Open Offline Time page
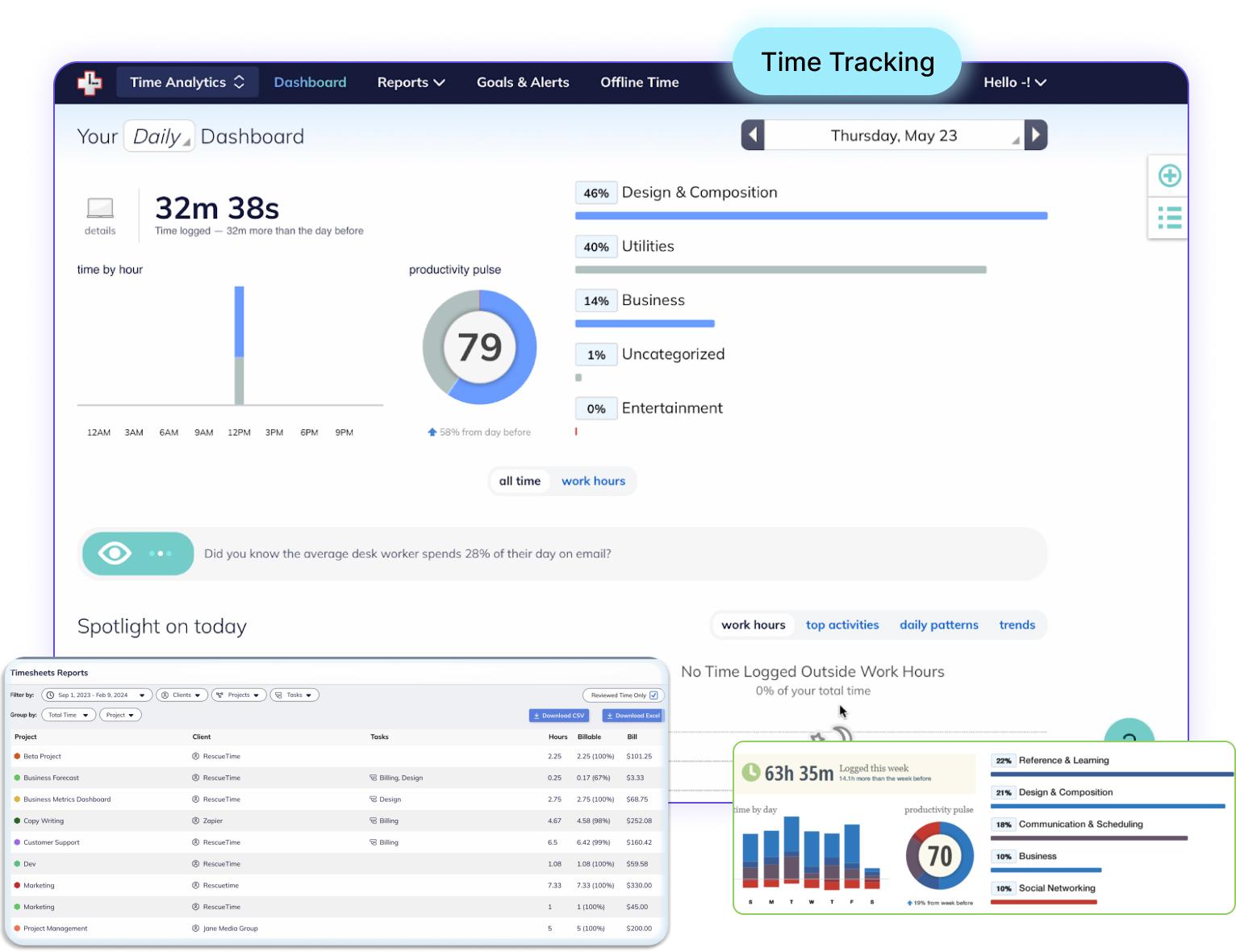The width and height of the screenshot is (1236, 952). click(x=640, y=82)
